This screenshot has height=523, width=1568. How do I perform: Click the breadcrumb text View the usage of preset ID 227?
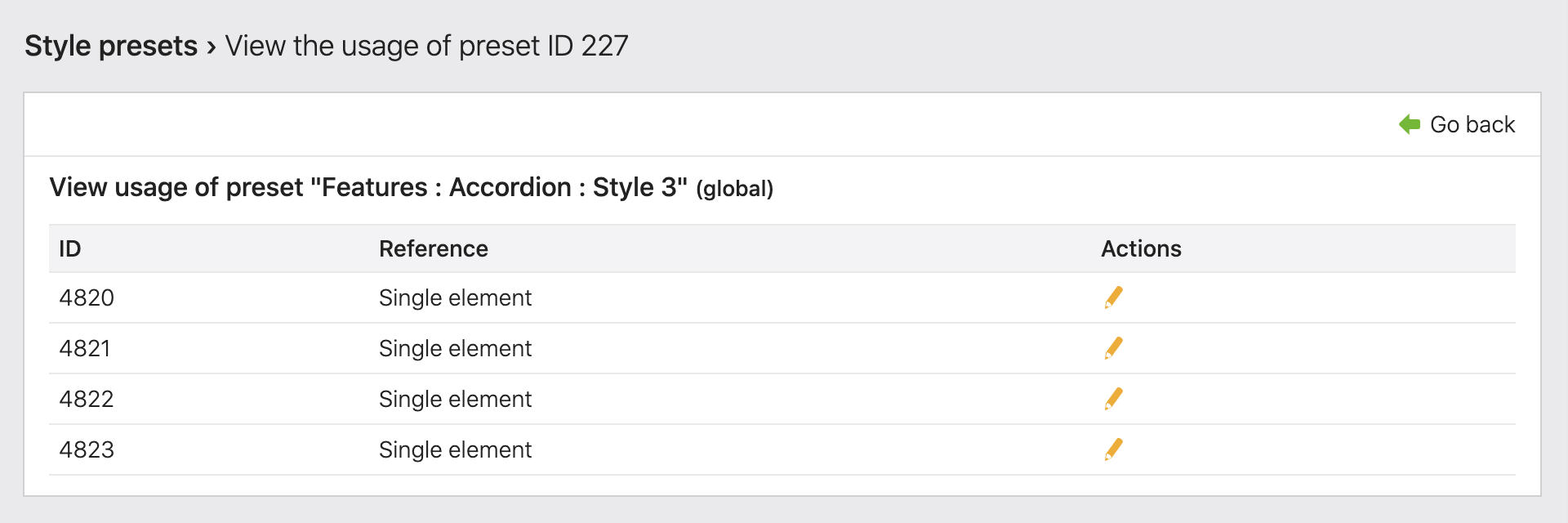point(425,46)
